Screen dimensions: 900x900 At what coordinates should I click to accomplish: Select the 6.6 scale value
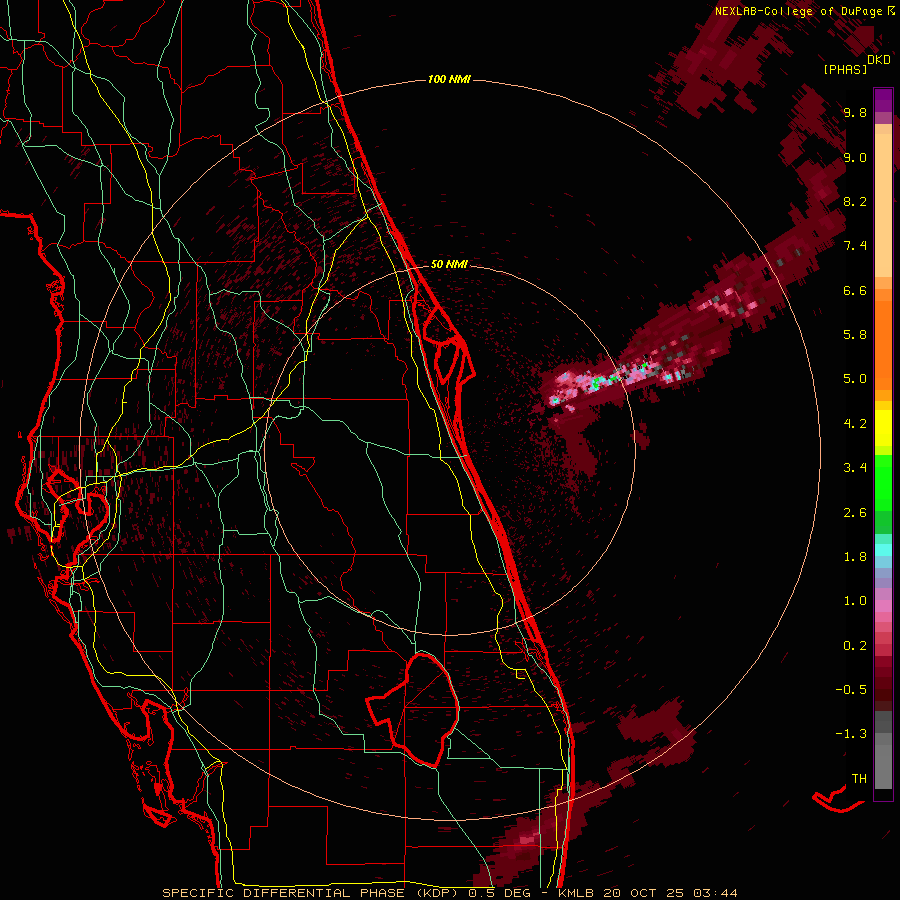(x=855, y=290)
